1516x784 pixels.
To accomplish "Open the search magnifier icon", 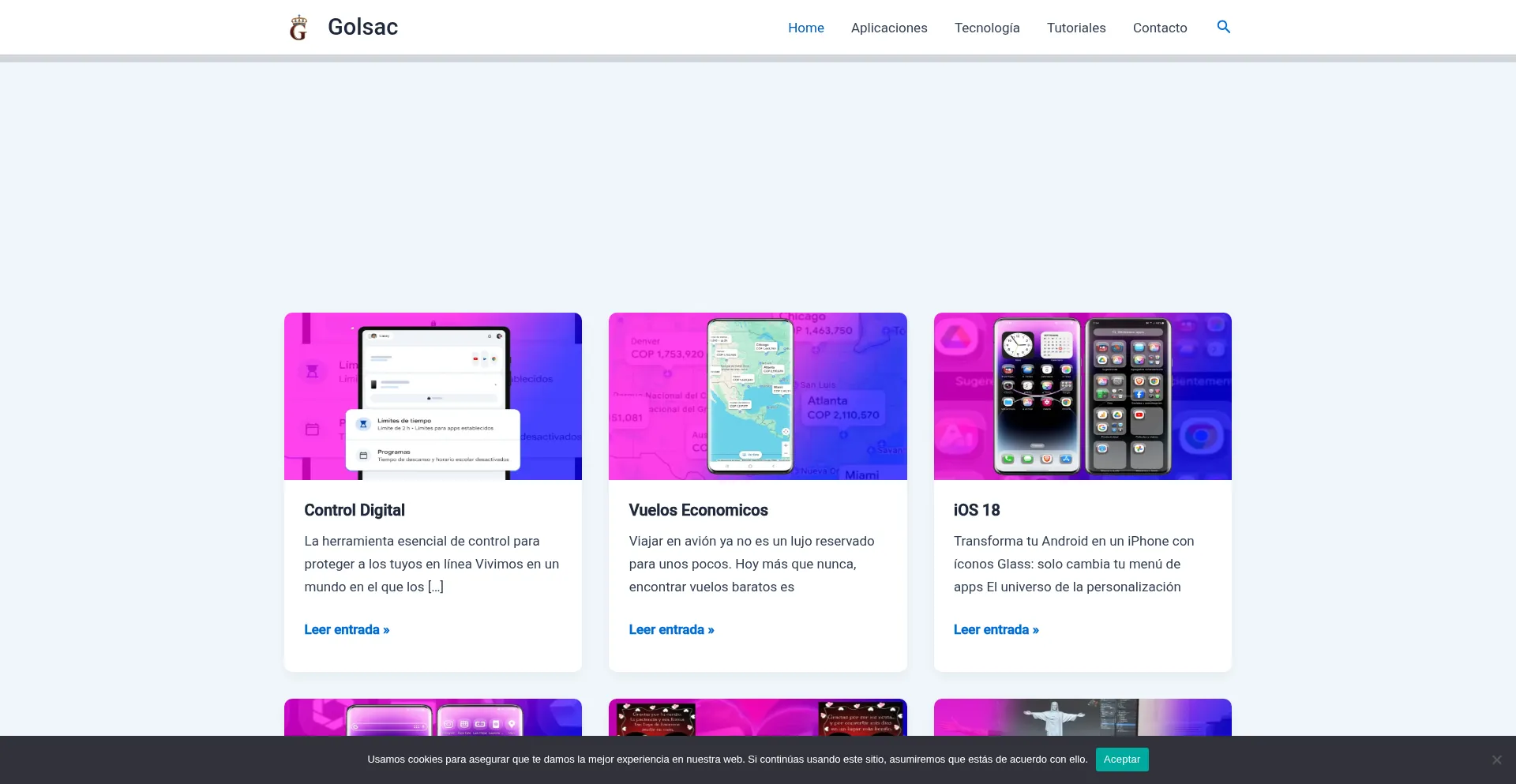I will 1223,27.
